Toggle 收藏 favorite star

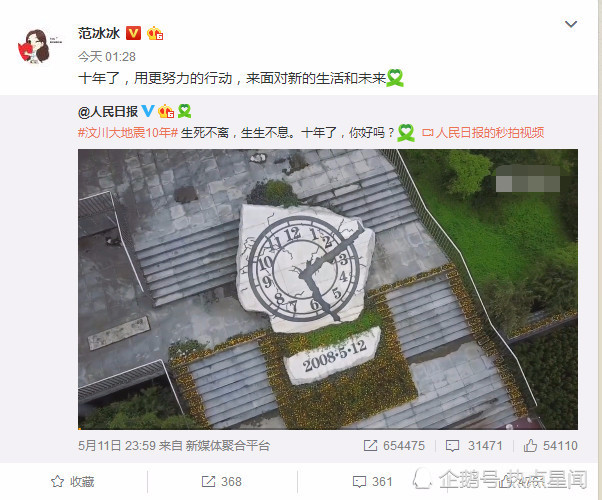tap(73, 482)
